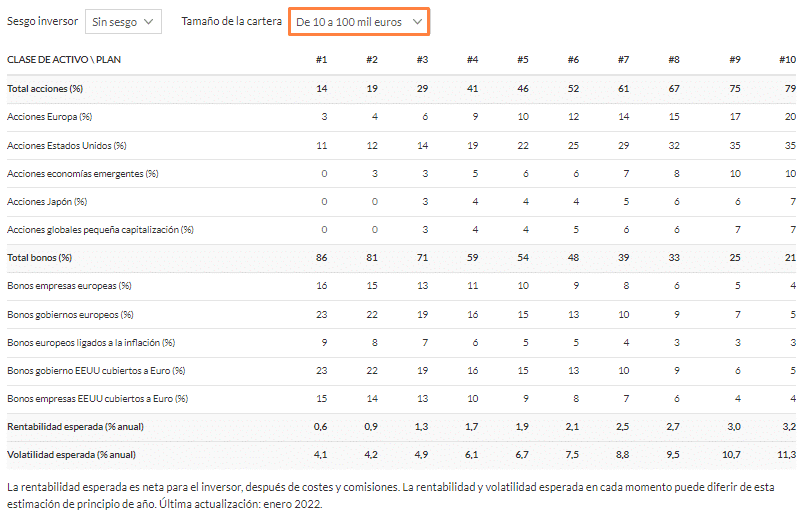This screenshot has height=515, width=810.
Task: Select the #10 plan column header
Action: pyautogui.click(x=787, y=59)
